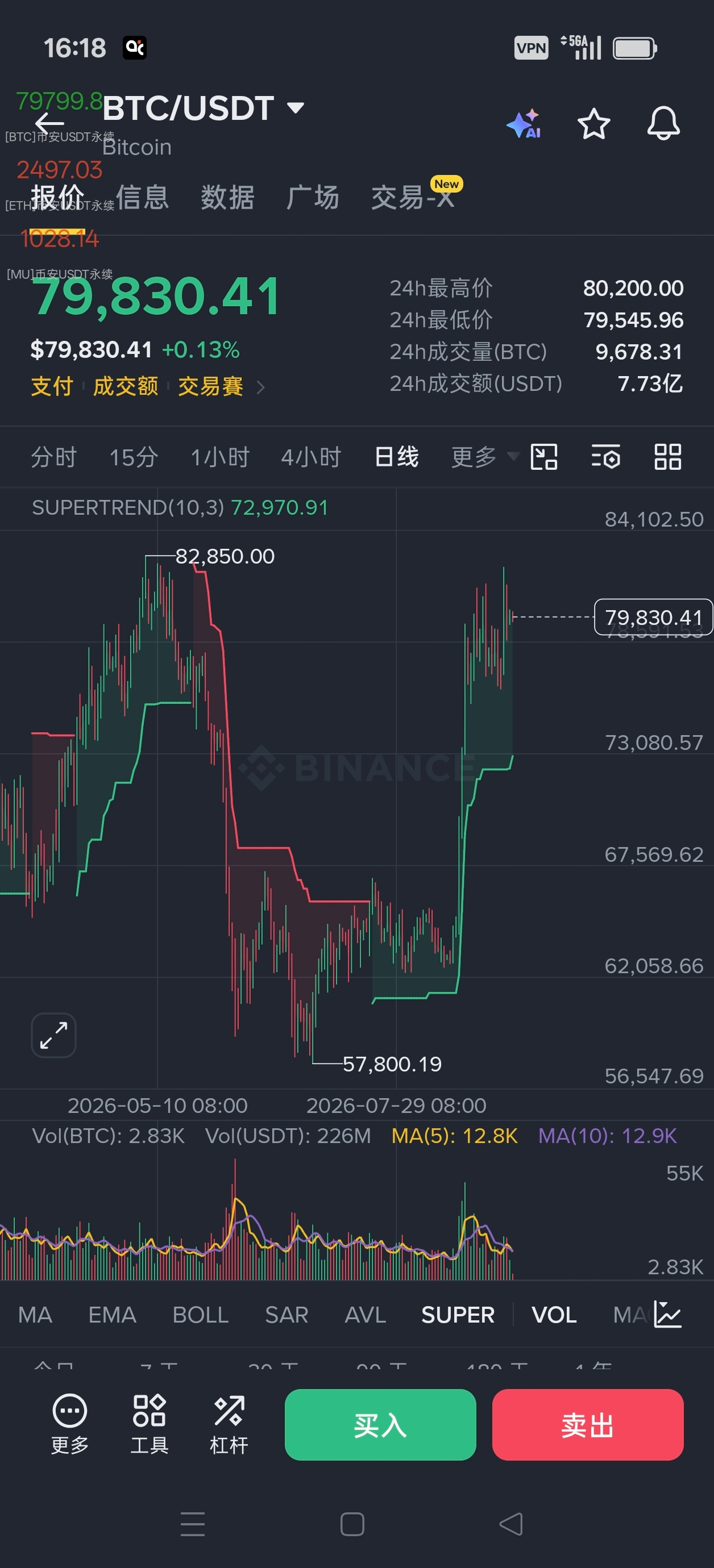Image resolution: width=714 pixels, height=1568 pixels.
Task: Select the 4小时 timeframe tab
Action: pos(311,457)
